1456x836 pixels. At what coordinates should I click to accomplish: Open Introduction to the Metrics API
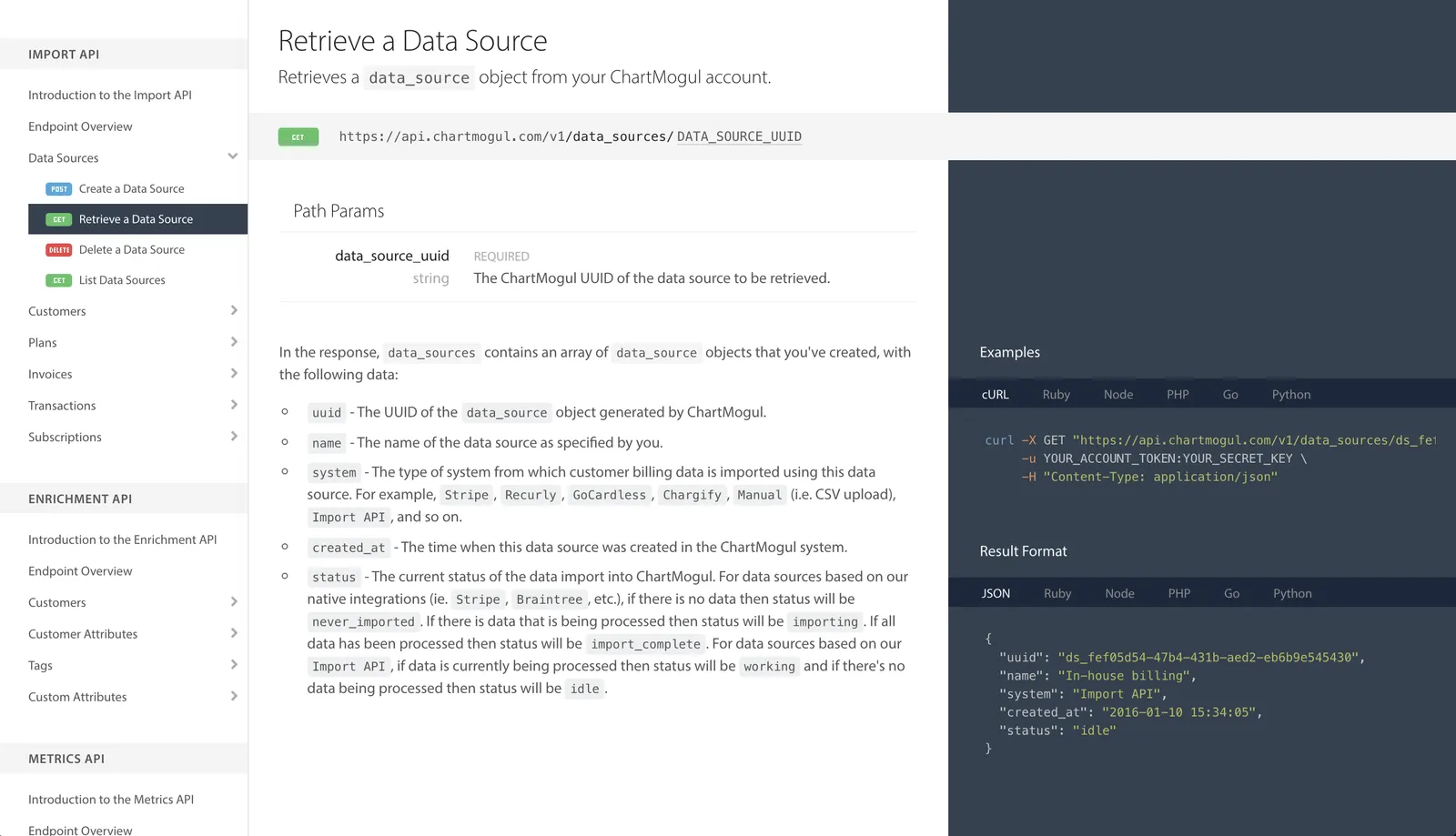pyautogui.click(x=111, y=800)
